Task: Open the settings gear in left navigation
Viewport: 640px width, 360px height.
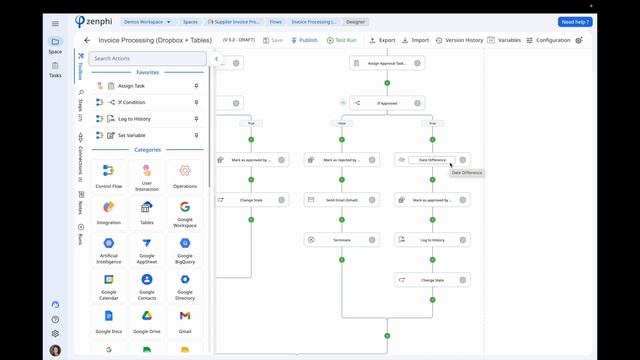Action: click(x=55, y=333)
